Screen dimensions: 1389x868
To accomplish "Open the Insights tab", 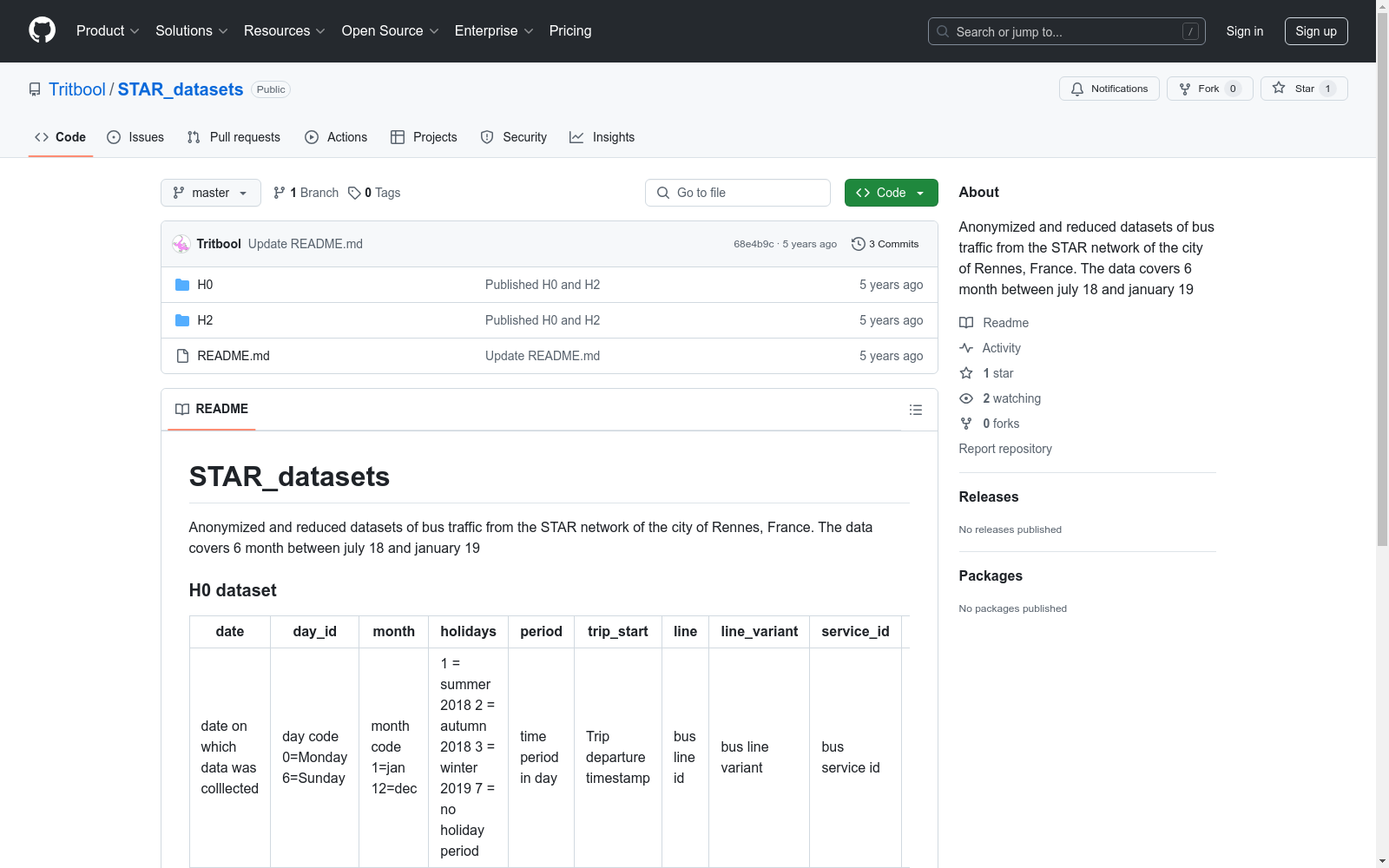I will pos(602,137).
